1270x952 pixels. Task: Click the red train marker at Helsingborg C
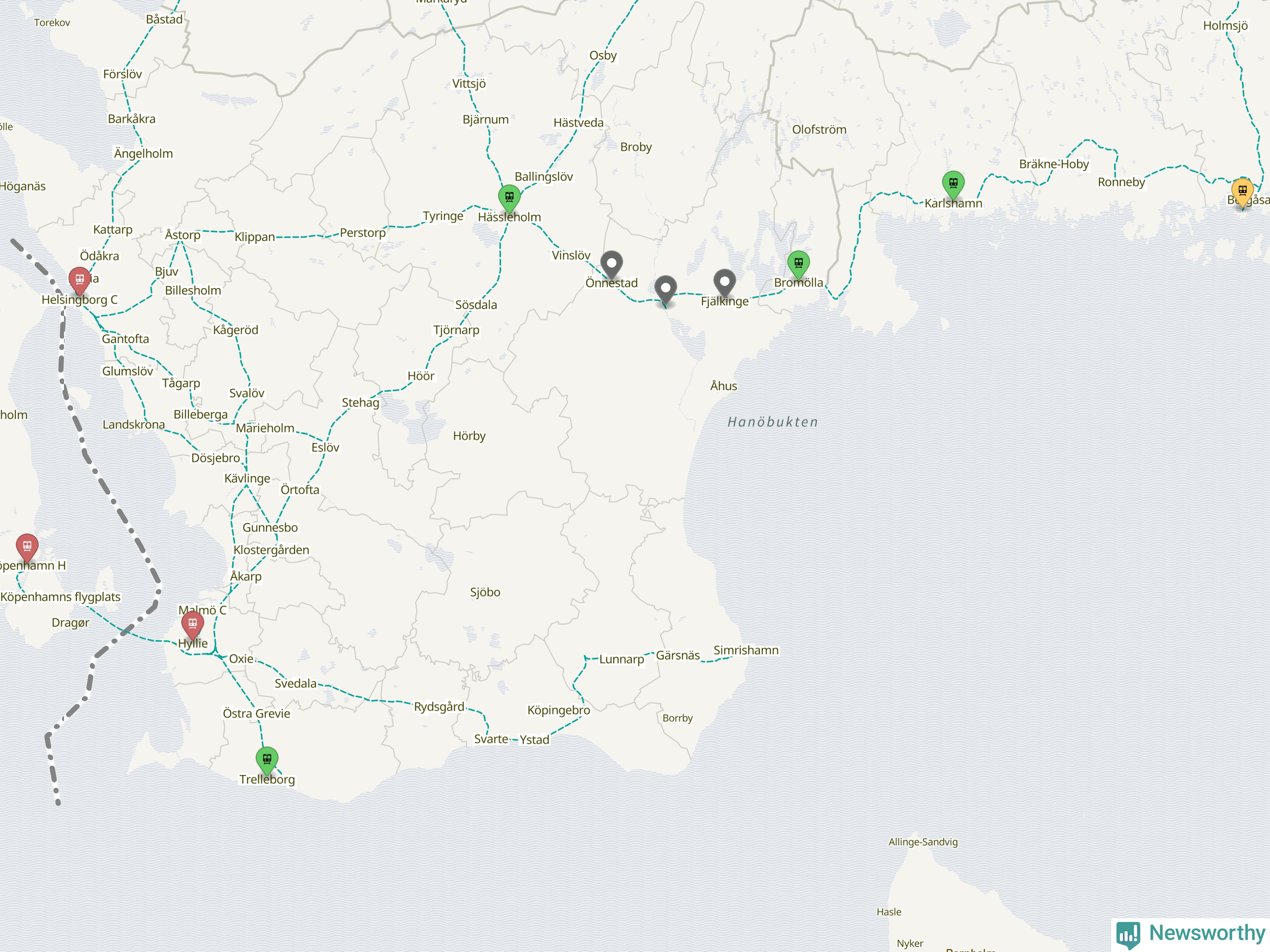(79, 282)
